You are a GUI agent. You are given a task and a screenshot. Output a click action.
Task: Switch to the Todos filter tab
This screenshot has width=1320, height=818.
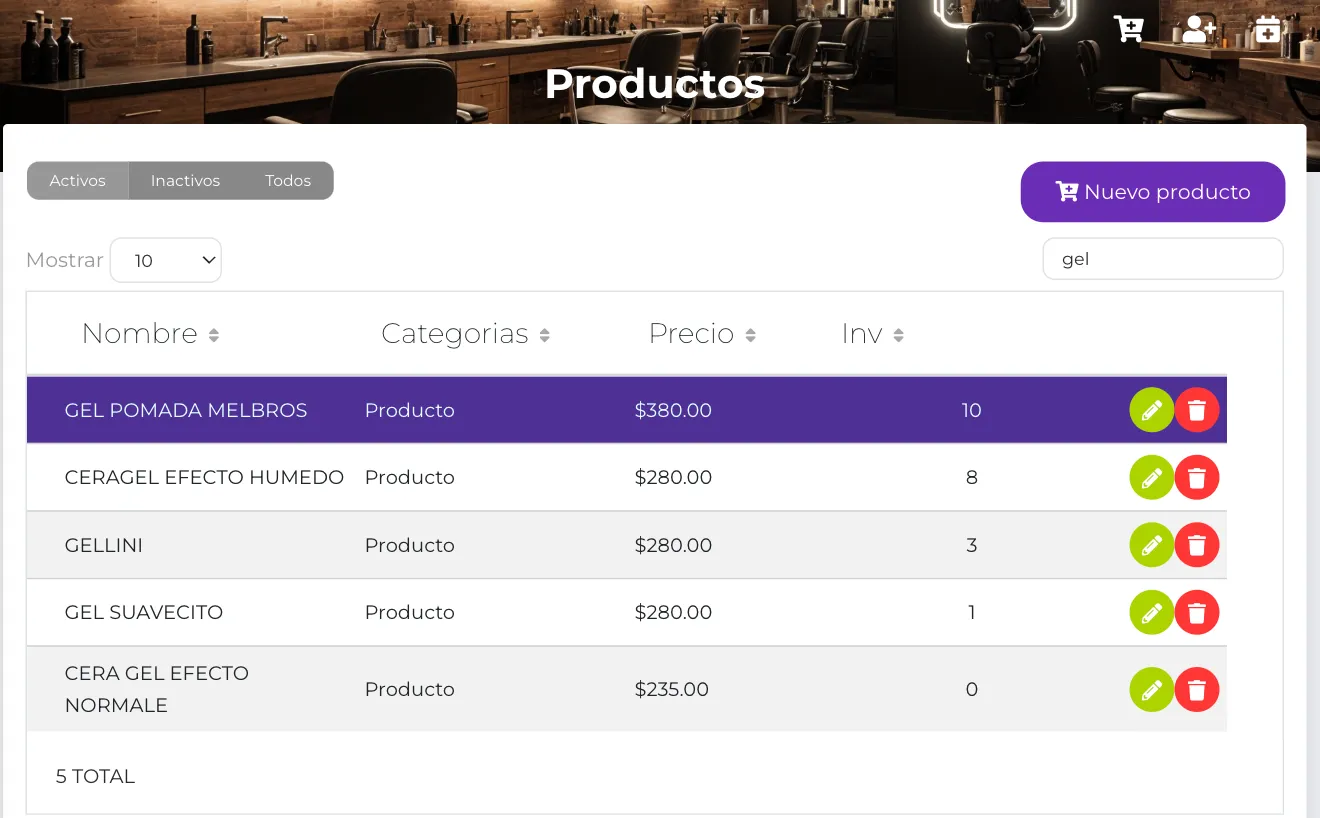click(288, 180)
